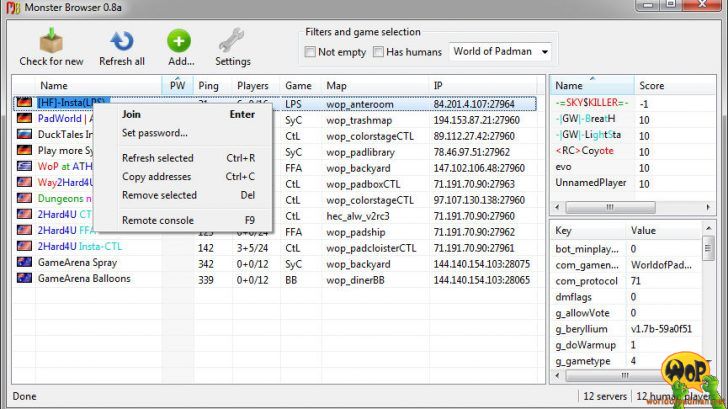Sort servers by Map column header
This screenshot has height=409, width=728.
tap(375, 85)
